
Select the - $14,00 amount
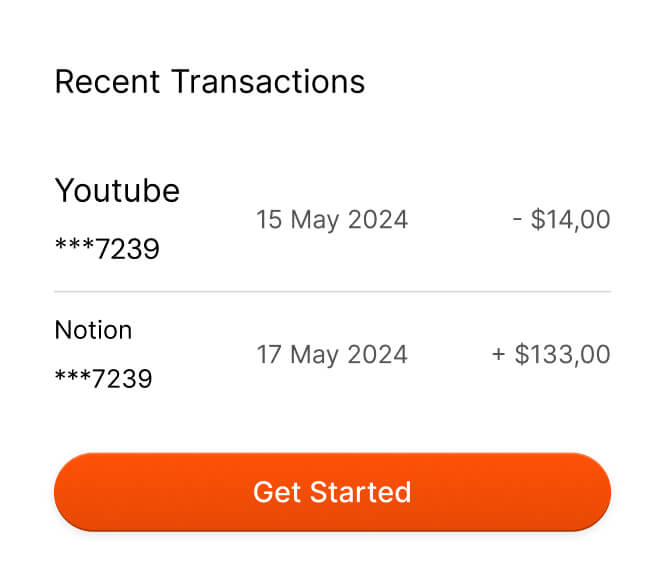point(561,219)
